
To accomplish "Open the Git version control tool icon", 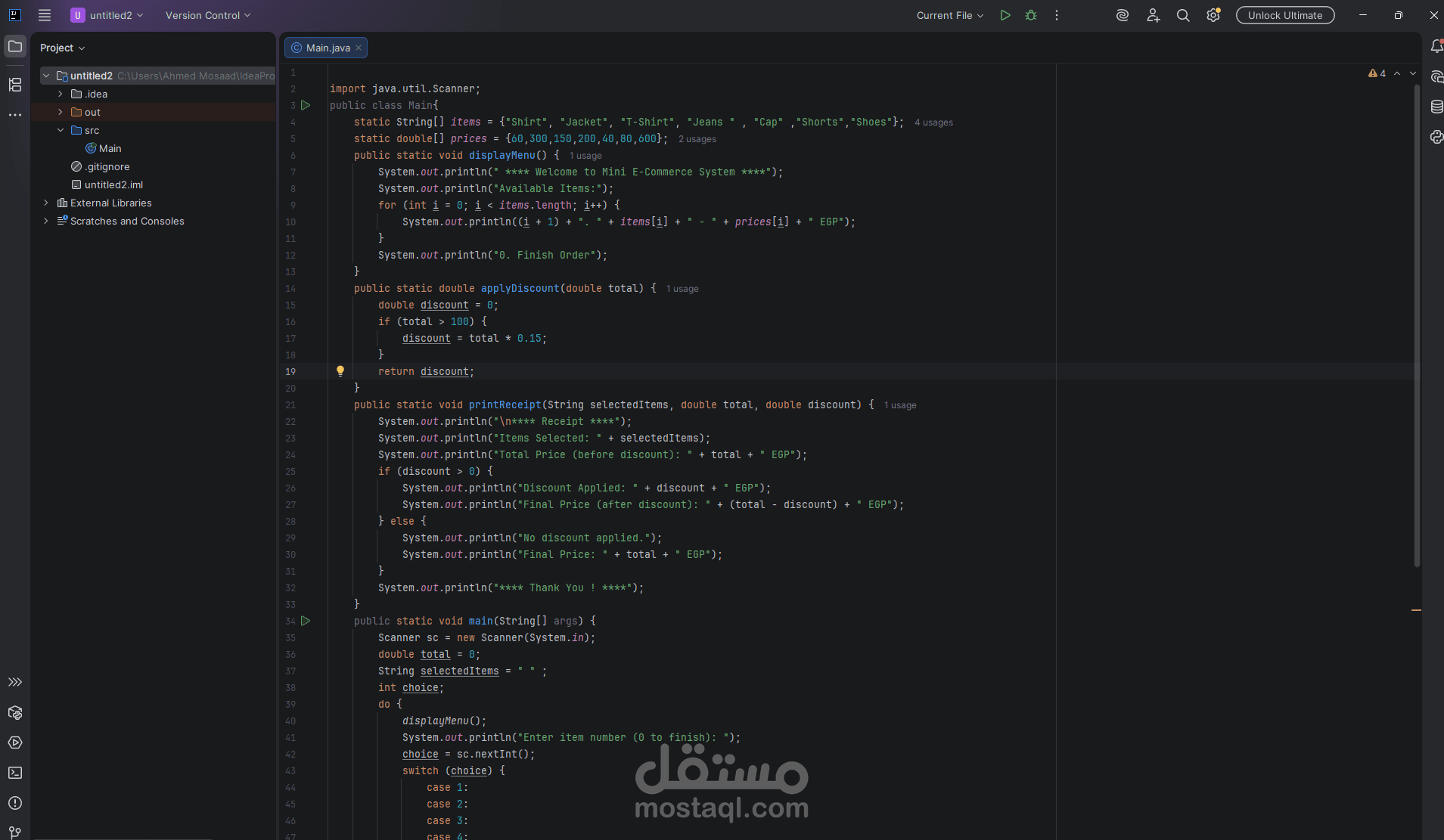I will coord(15,832).
